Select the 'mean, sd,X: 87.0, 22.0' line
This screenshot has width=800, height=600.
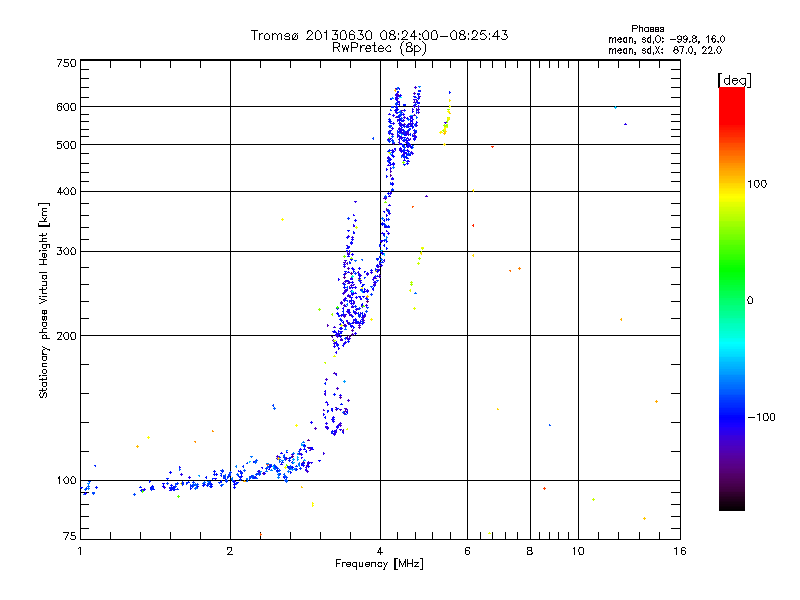coord(665,50)
